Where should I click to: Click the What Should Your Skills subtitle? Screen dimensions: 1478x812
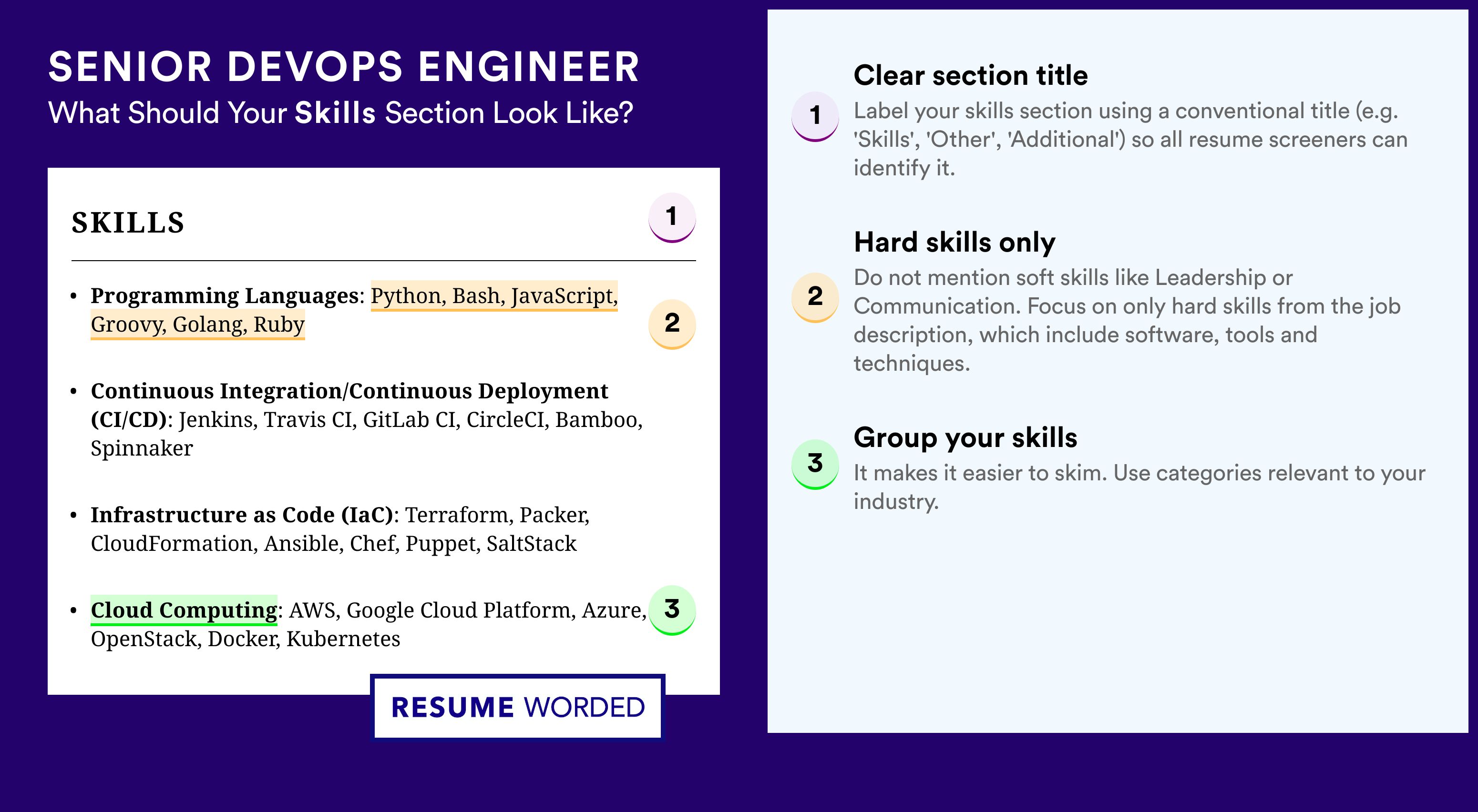(x=340, y=112)
